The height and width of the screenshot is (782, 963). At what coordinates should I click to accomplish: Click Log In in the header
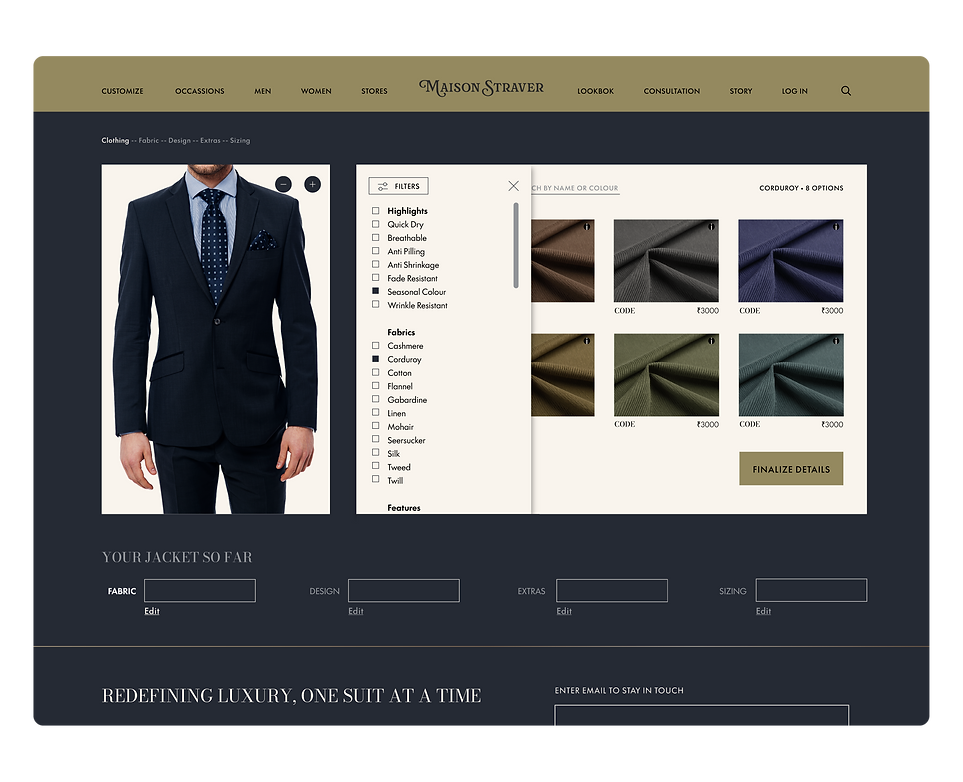click(x=795, y=91)
